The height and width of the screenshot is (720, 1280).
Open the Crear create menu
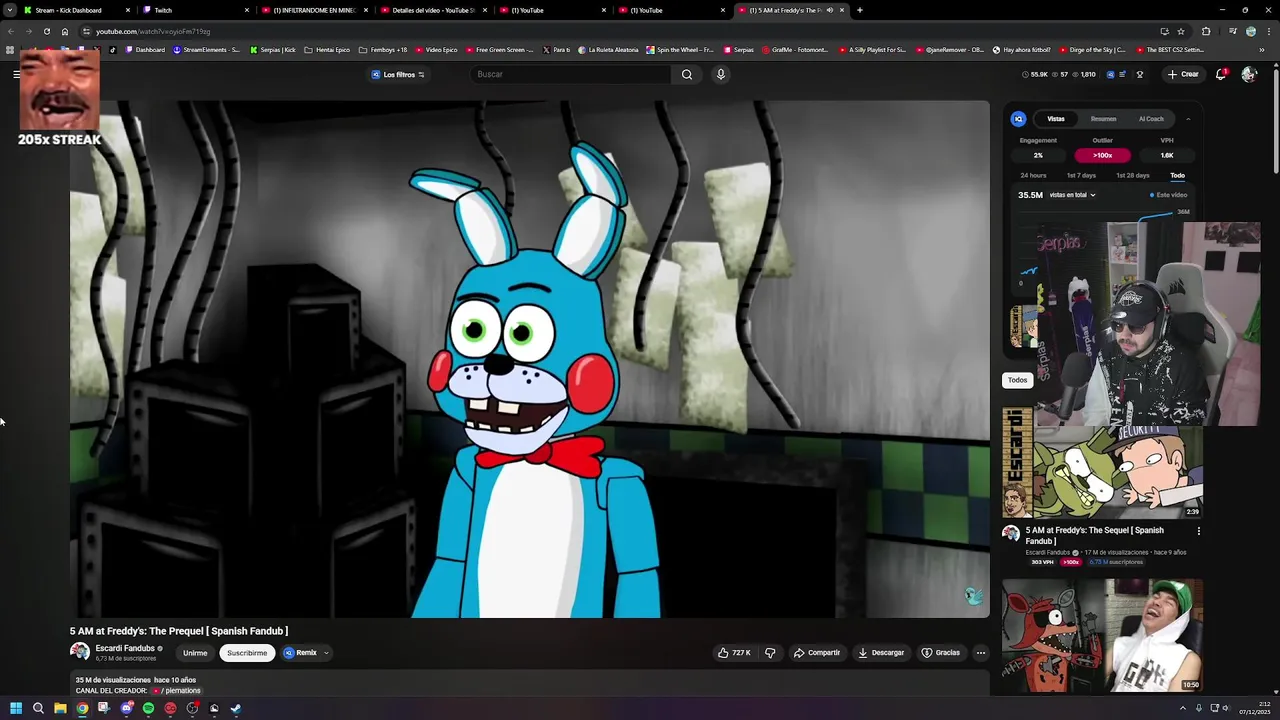tap(1183, 74)
